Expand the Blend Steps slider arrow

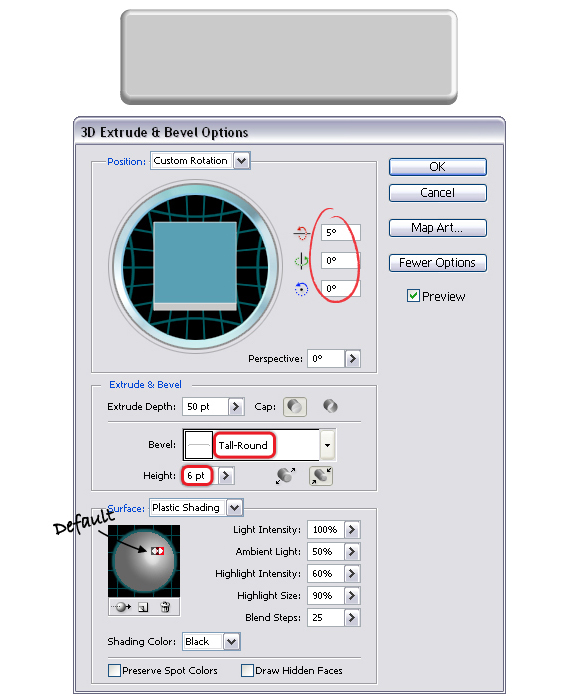(x=352, y=618)
